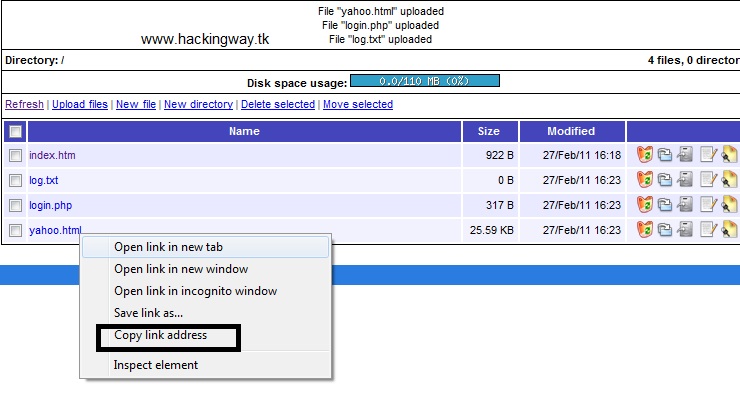The height and width of the screenshot is (400, 740).
Task: Edit yahoo.html using the pencil icon
Action: tap(708, 229)
